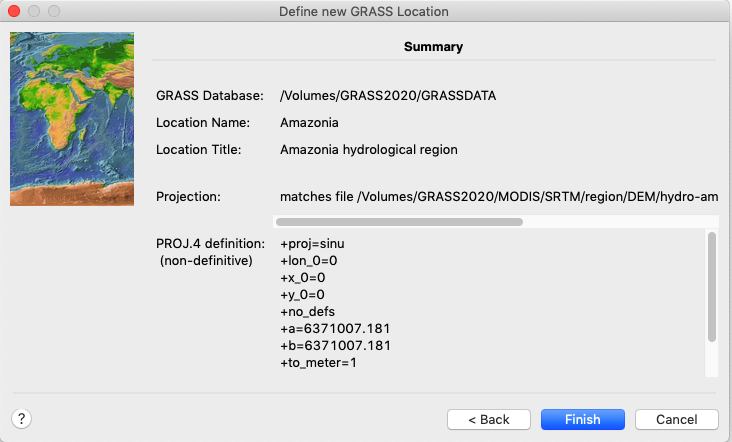Go back with the Back button
This screenshot has height=442, width=732.
[489, 419]
